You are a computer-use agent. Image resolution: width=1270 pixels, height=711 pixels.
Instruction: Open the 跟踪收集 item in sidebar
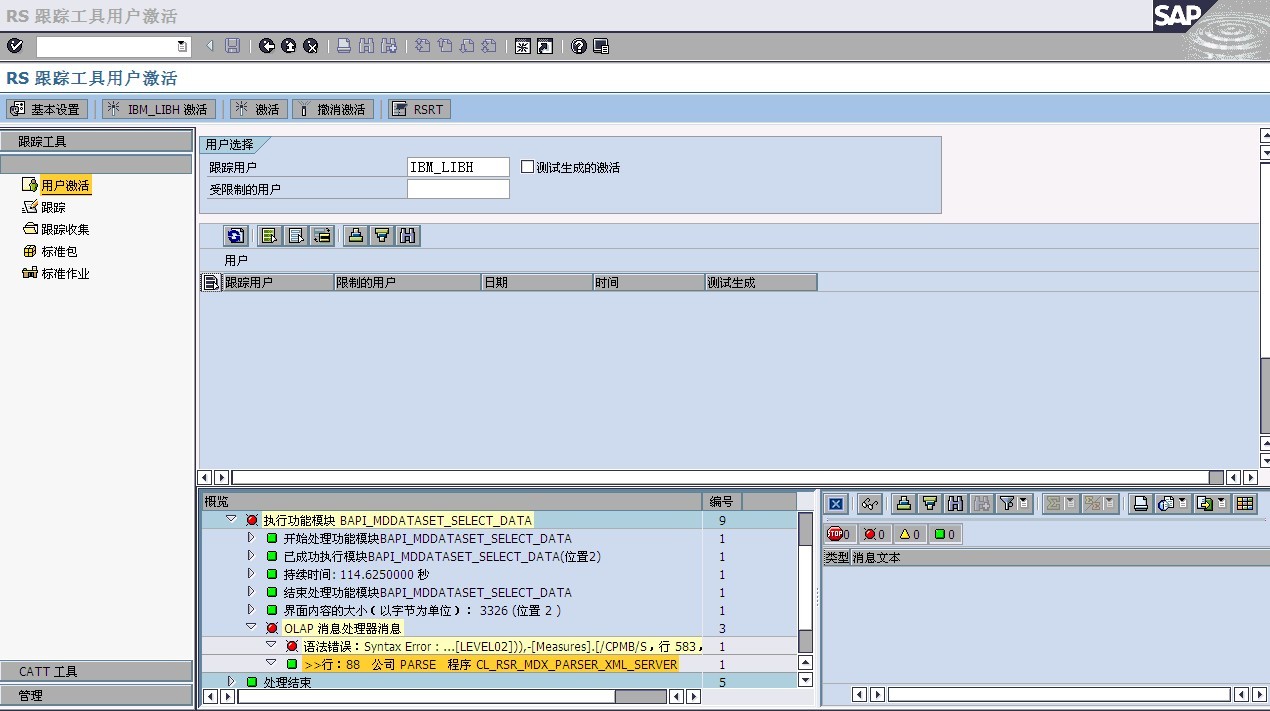(x=64, y=229)
